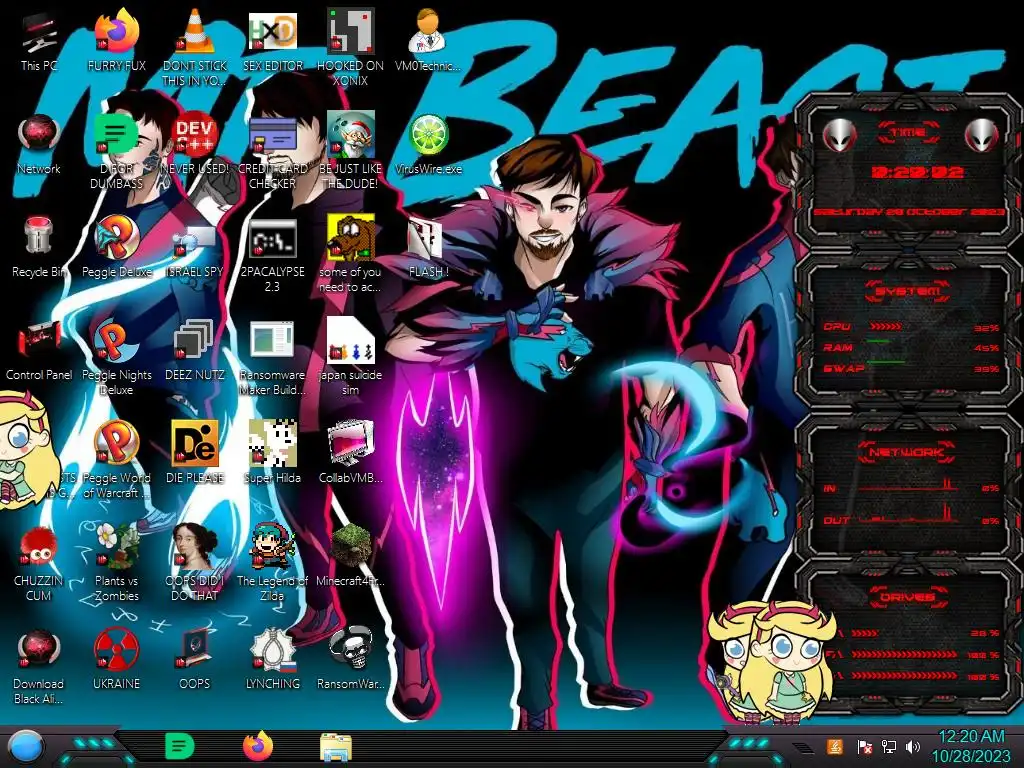Select the CHUZZIN CUM shortcut
1024x768 pixels.
pos(39,563)
